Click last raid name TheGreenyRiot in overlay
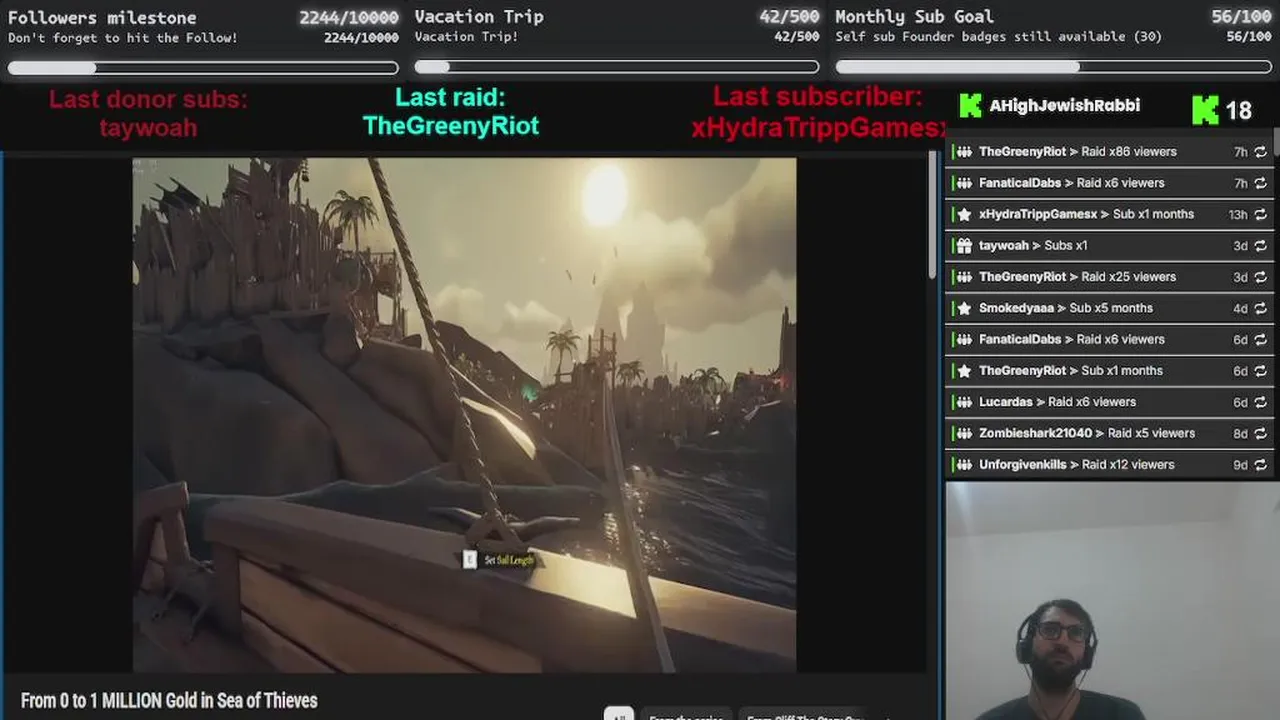Viewport: 1280px width, 720px height. click(450, 125)
